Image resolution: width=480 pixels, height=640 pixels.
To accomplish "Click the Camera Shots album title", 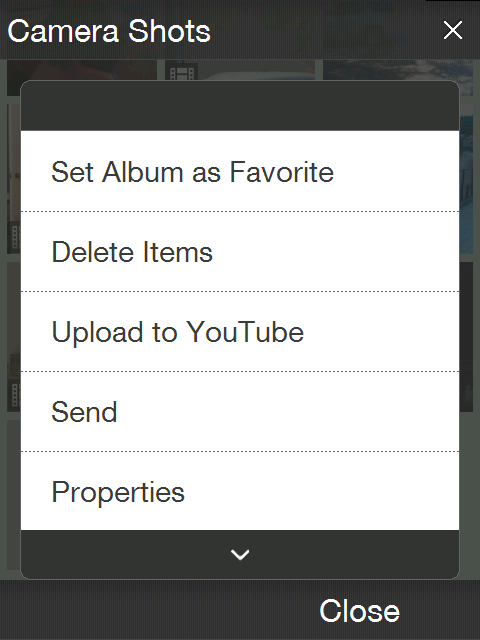I will coord(109,31).
